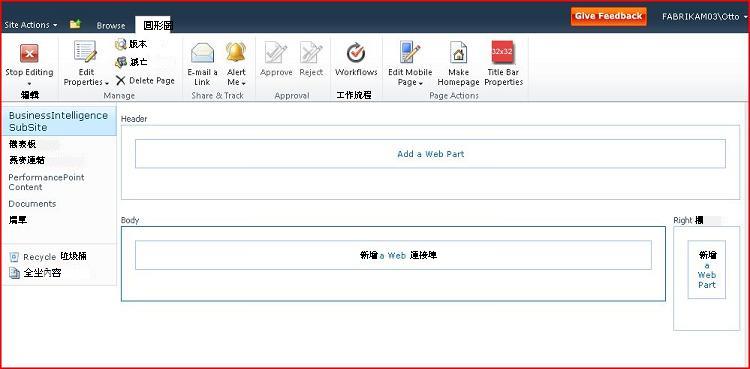750x369 pixels.
Task: Click the navigate-up folder icon
Action: 75,24
